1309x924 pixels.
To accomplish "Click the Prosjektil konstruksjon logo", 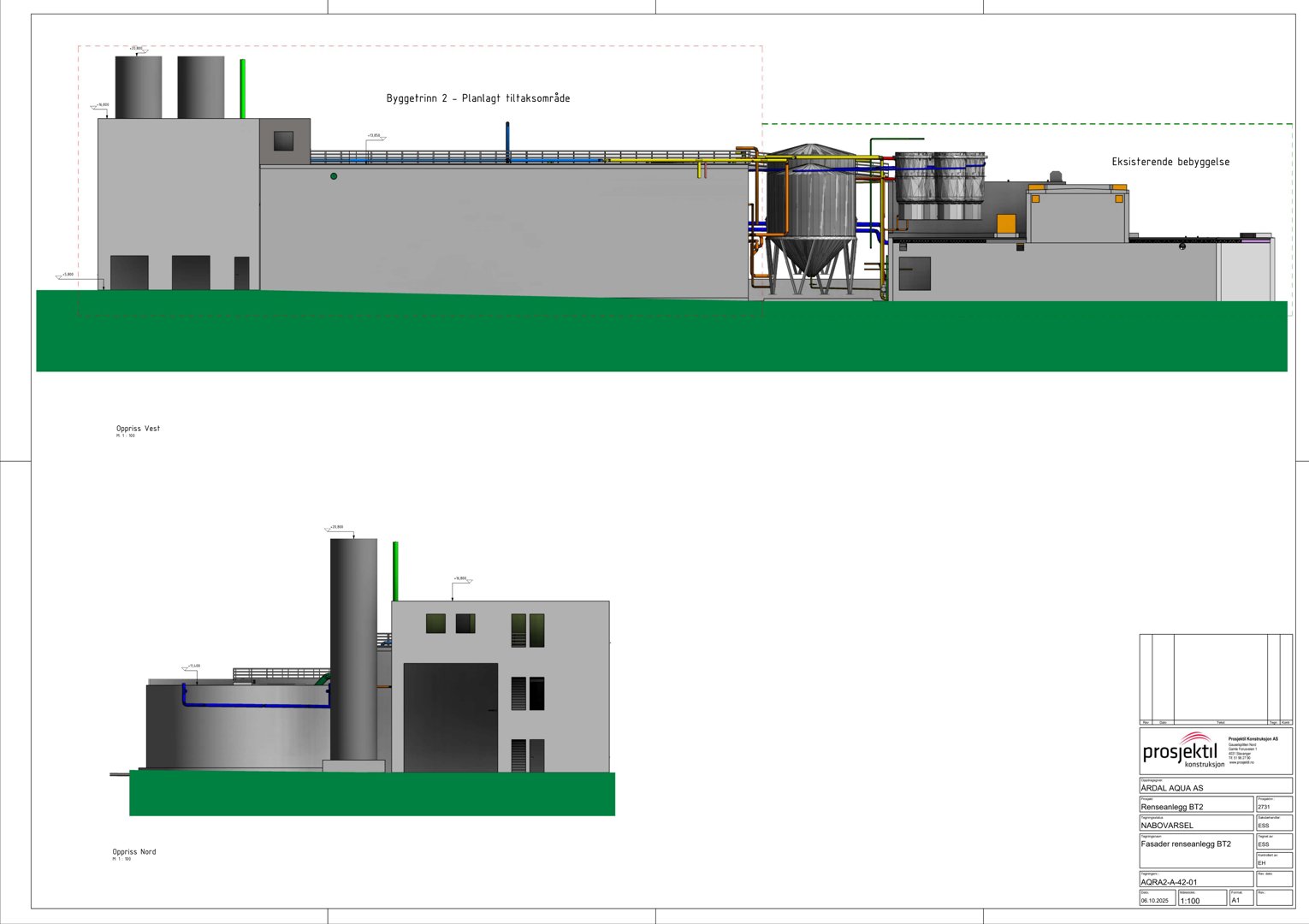I will point(1183,750).
